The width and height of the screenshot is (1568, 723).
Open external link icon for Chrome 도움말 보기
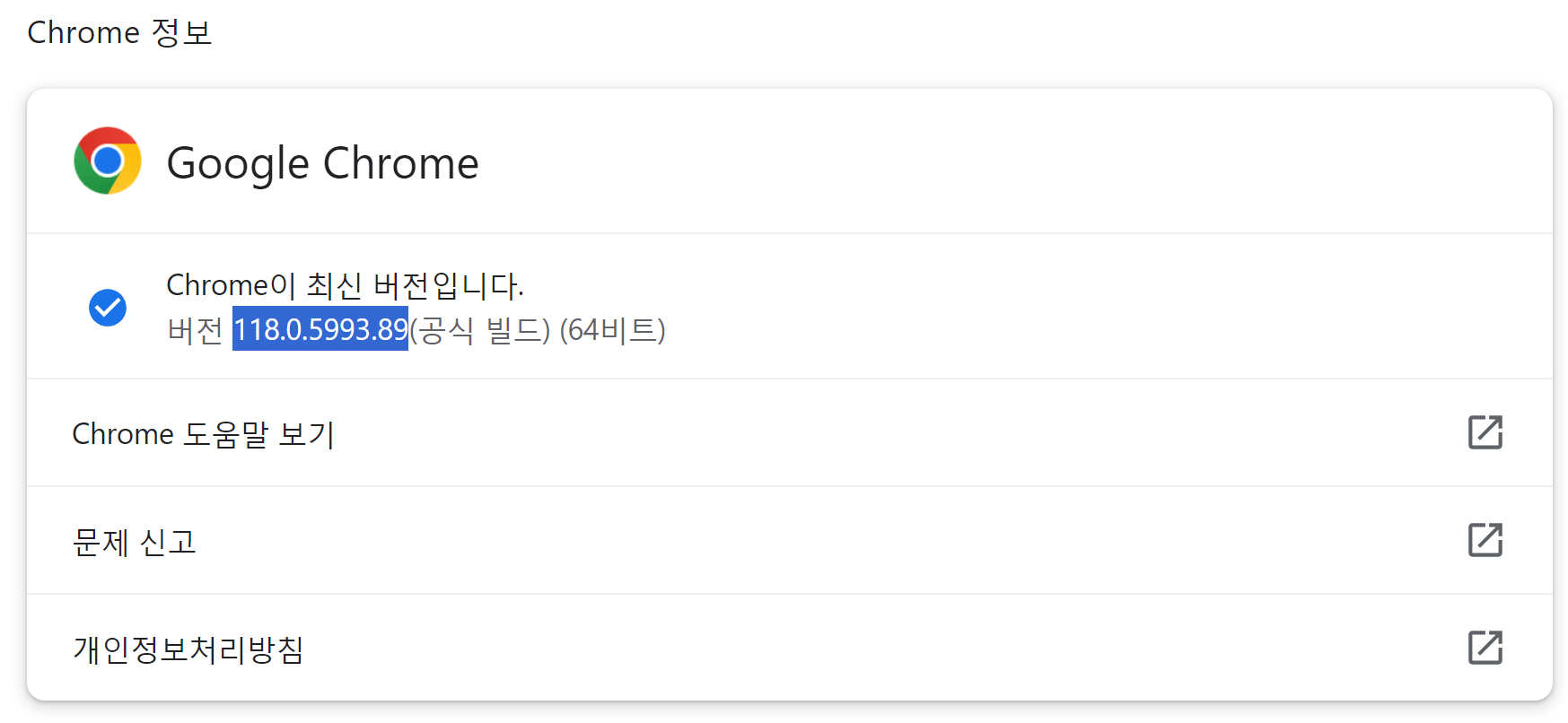[x=1485, y=432]
